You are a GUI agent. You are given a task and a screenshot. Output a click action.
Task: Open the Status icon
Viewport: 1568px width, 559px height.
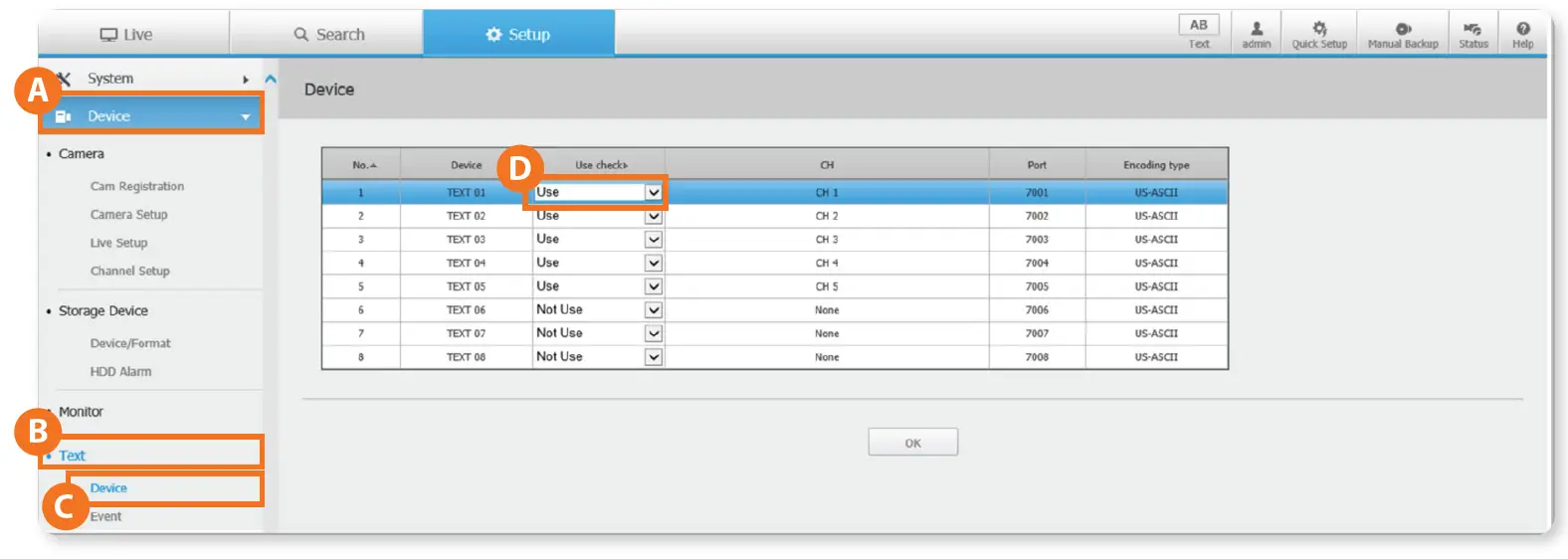tap(1473, 35)
